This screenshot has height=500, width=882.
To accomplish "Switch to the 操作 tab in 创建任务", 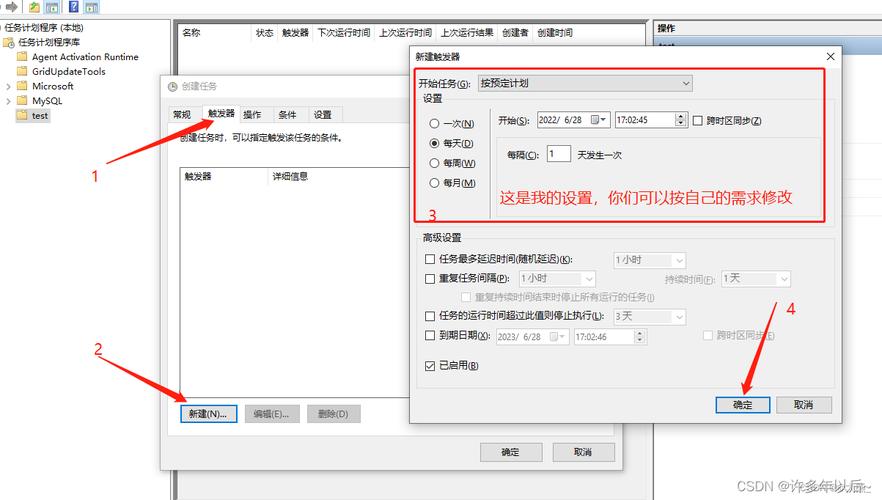I will pos(252,114).
